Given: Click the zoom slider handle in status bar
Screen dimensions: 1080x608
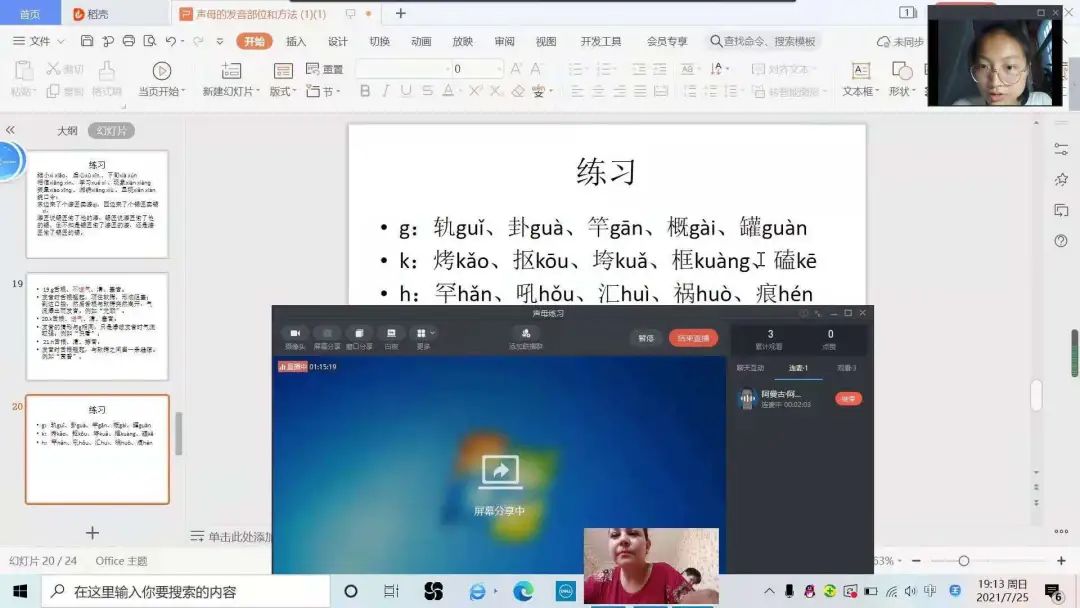Looking at the screenshot, I should tap(963, 561).
